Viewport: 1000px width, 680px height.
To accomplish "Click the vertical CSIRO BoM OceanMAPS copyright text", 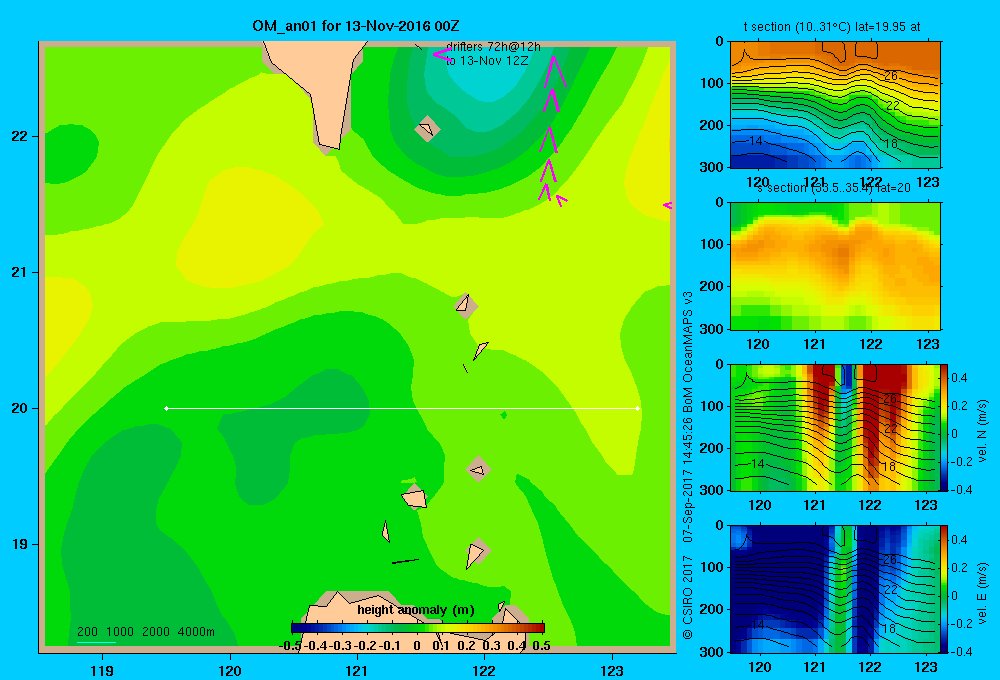I will [688, 465].
